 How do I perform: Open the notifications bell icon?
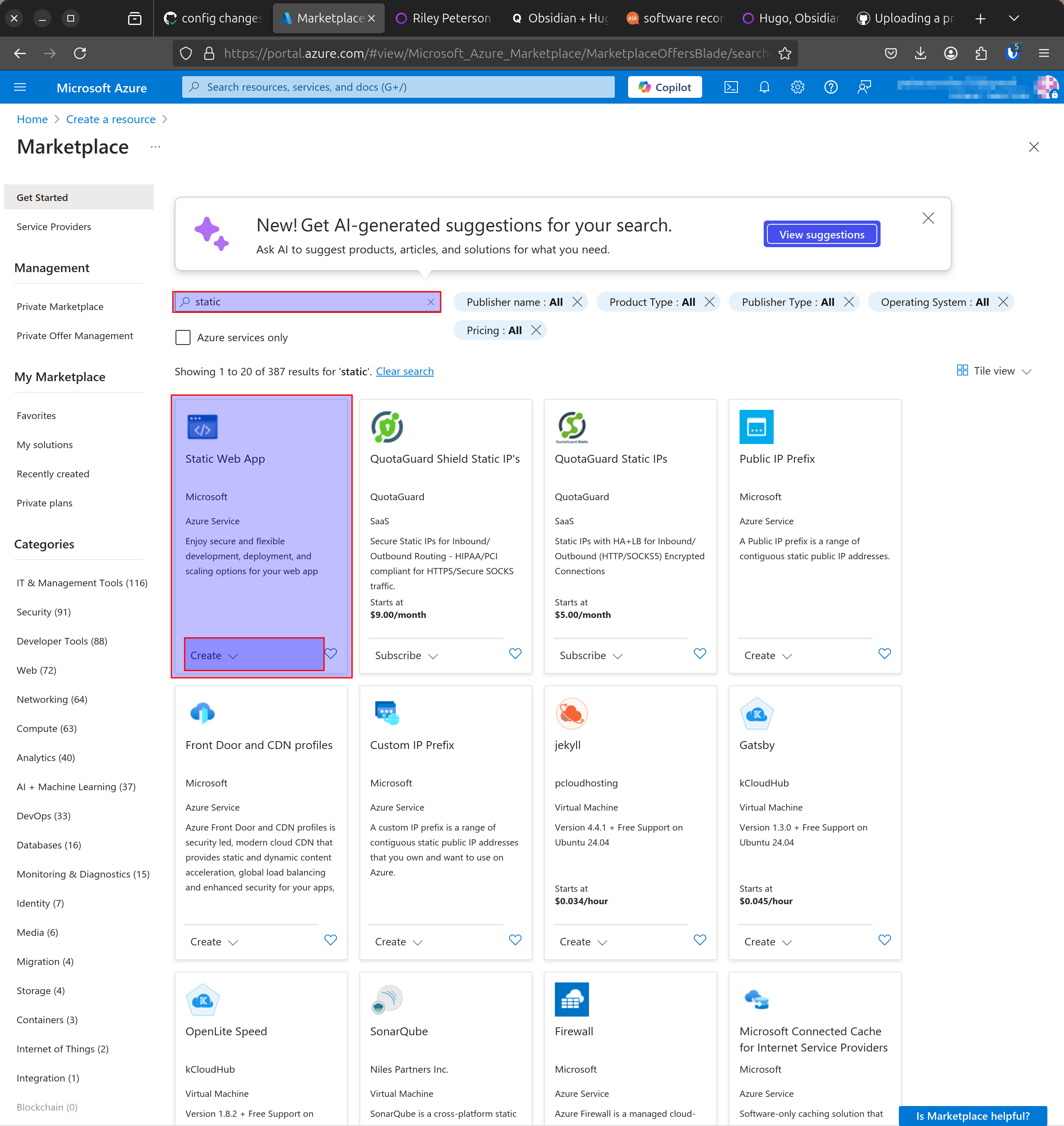coord(764,87)
